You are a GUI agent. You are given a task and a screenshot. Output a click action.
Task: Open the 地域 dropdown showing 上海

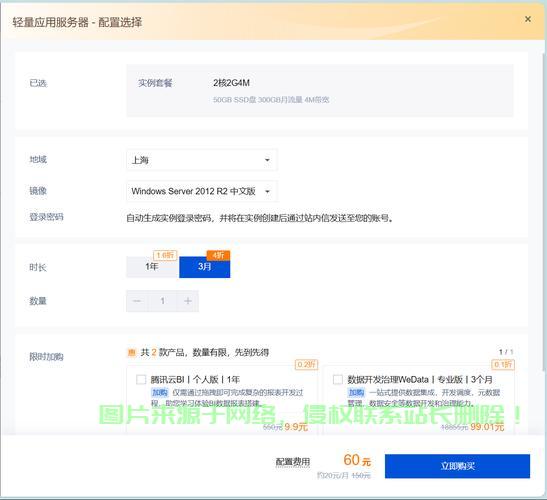202,160
